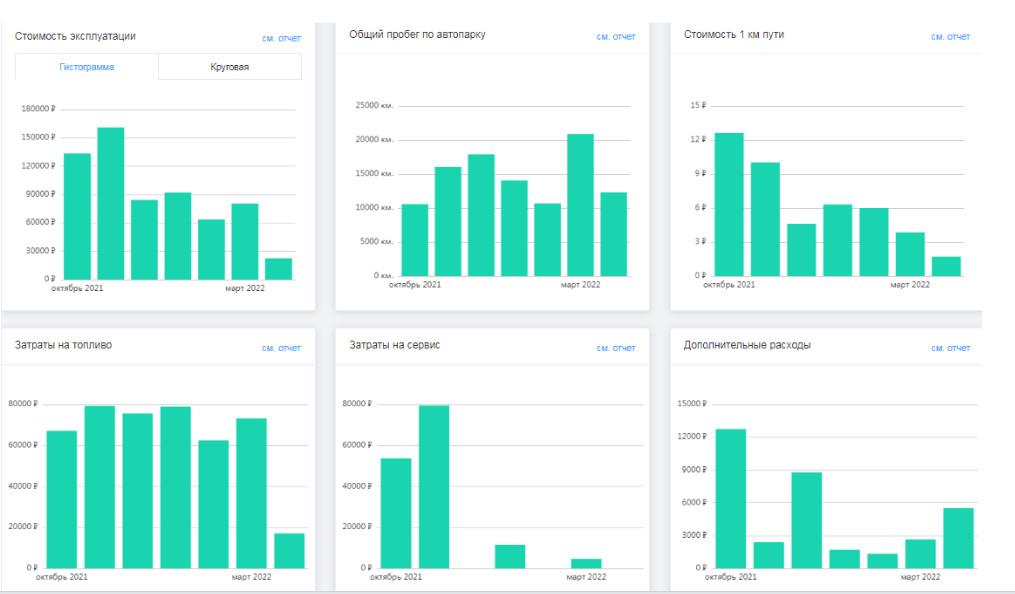Select tallest bar in Стоимость эксплуатации chart

111,203
